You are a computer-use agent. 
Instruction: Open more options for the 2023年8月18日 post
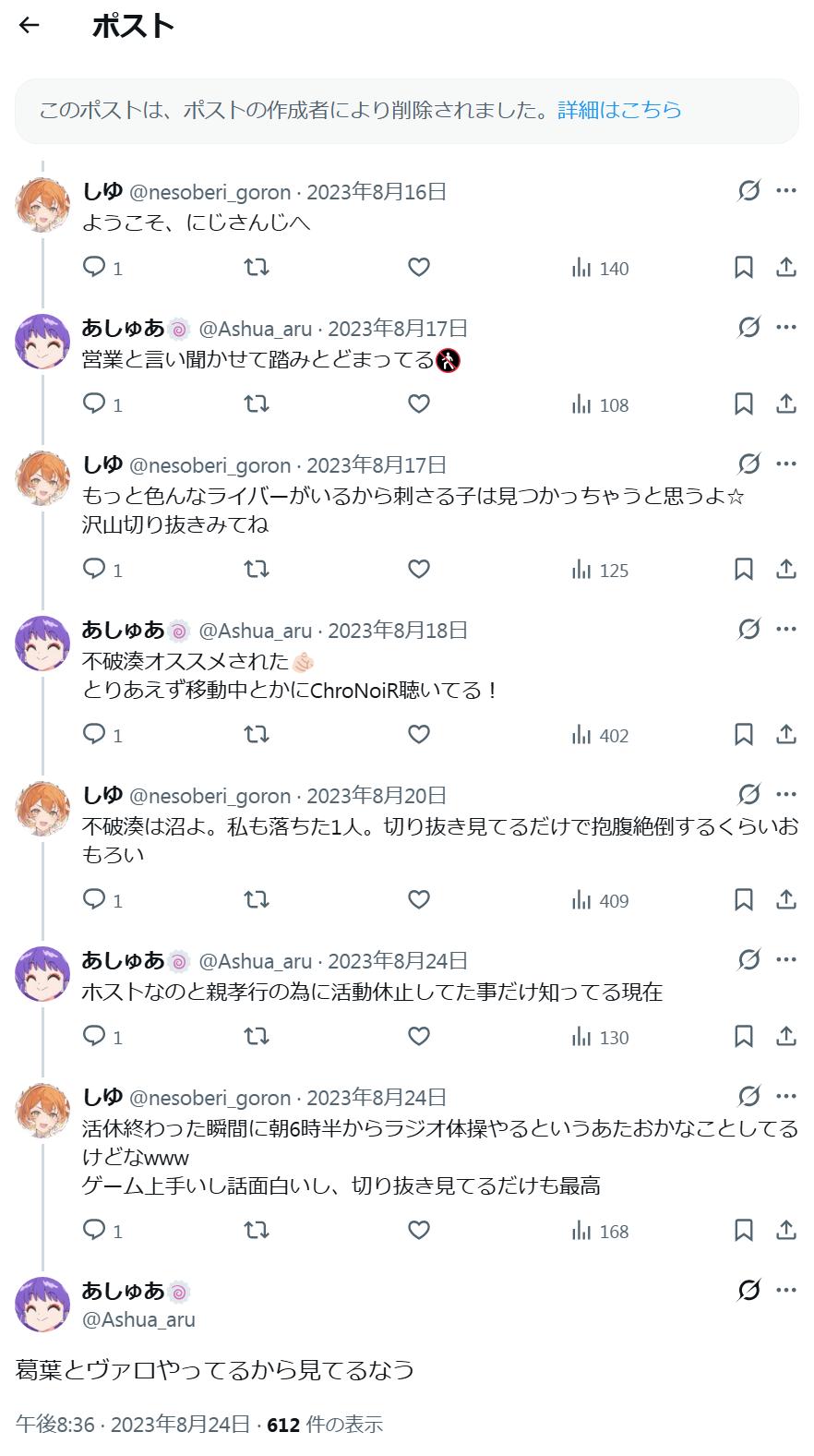tap(786, 630)
